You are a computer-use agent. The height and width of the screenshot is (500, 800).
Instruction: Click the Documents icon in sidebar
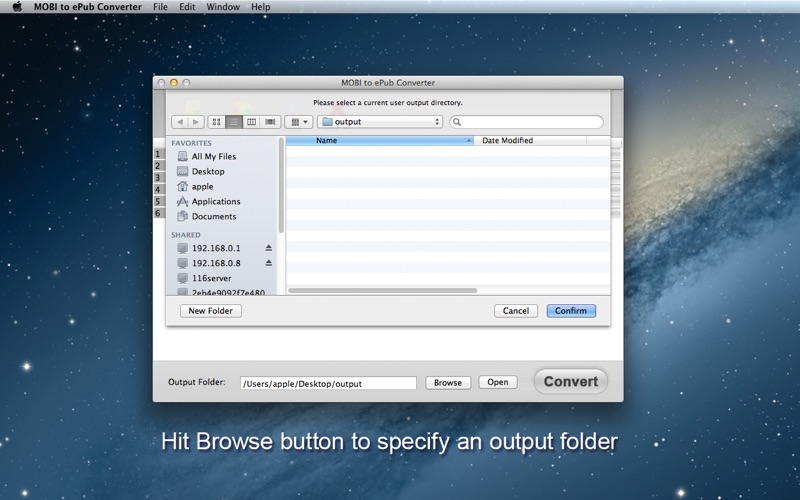182,216
